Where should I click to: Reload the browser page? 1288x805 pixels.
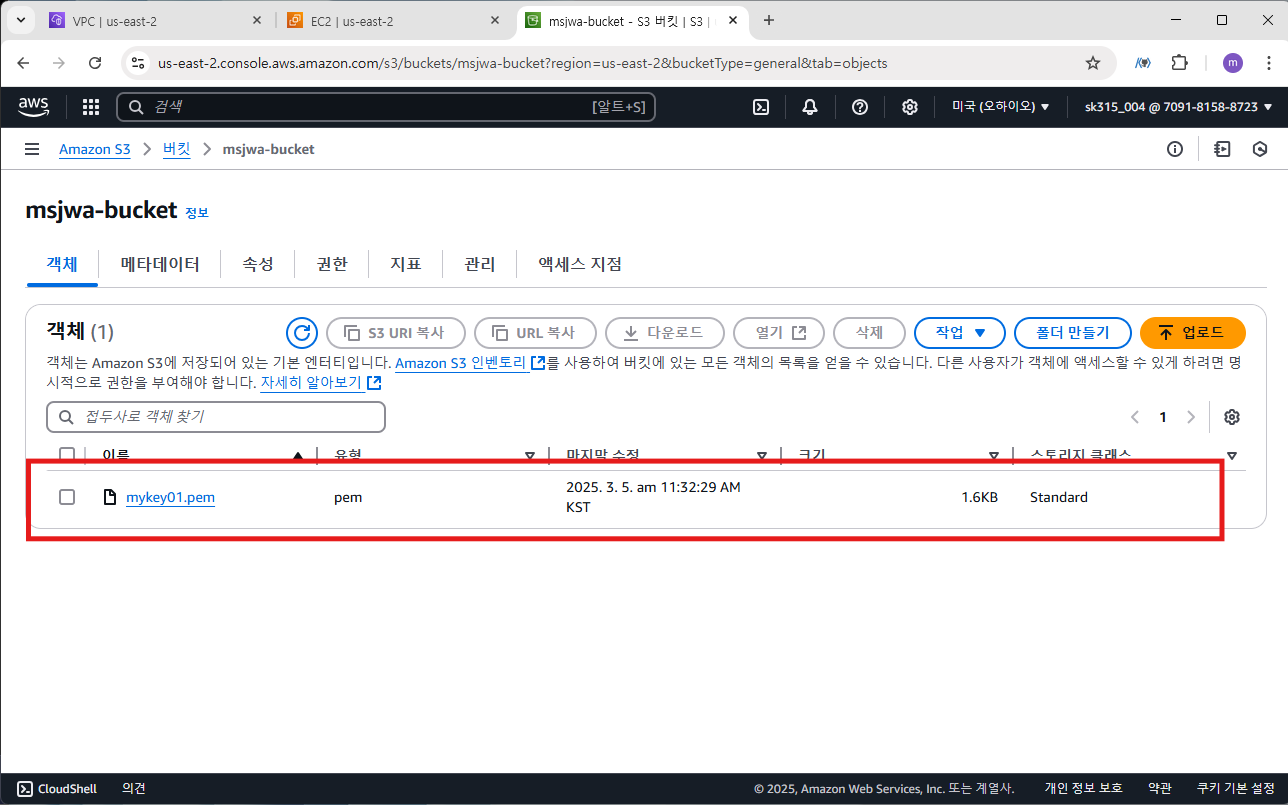click(x=95, y=63)
